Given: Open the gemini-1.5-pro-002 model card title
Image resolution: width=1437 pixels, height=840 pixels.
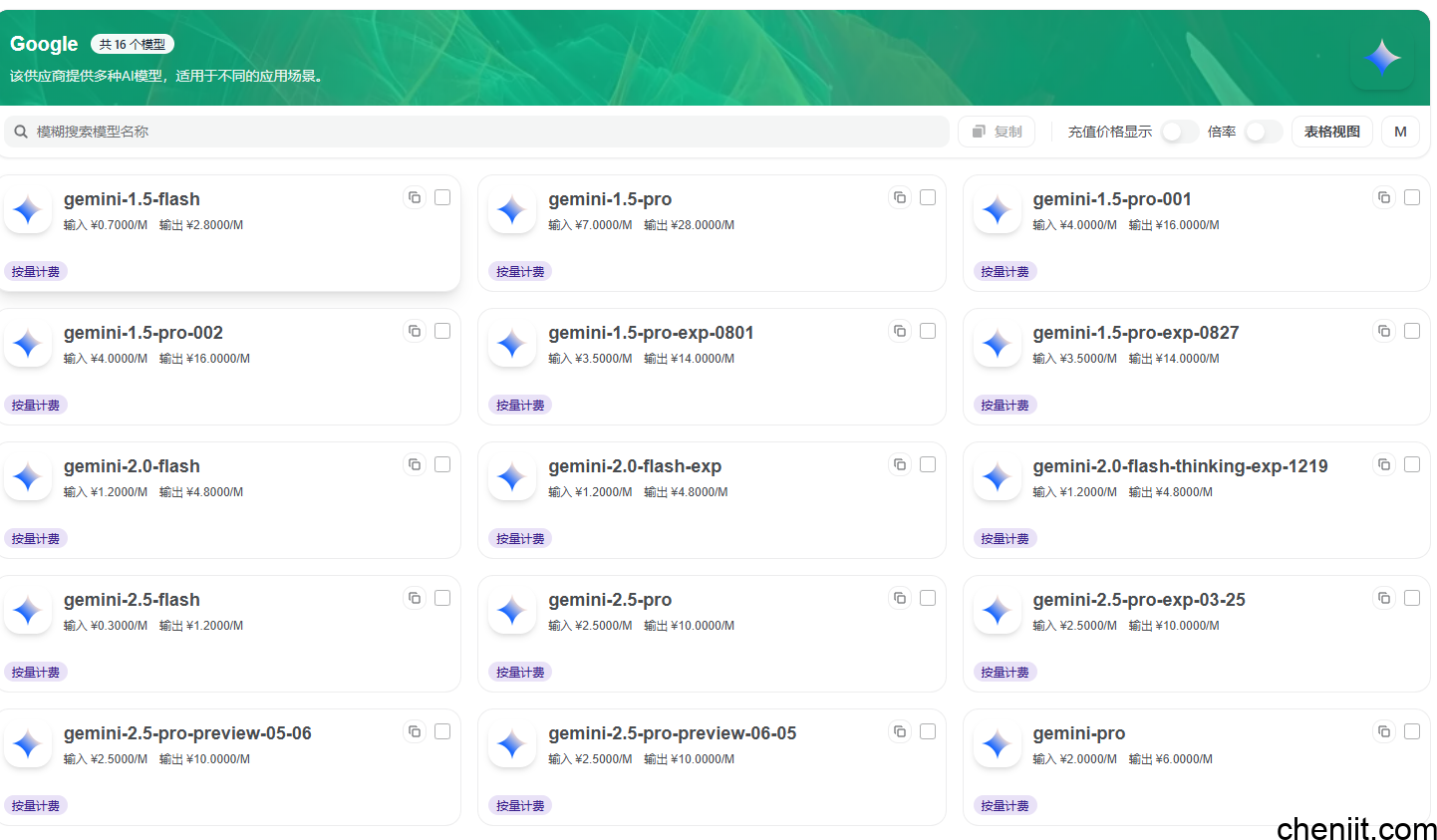Looking at the screenshot, I should pos(144,333).
